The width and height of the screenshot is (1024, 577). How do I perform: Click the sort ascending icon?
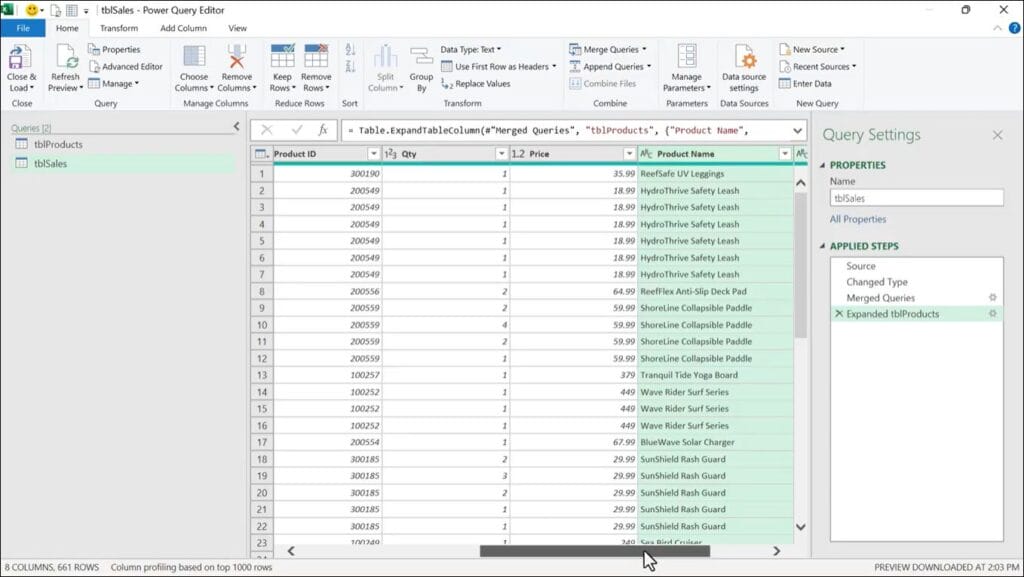350,49
